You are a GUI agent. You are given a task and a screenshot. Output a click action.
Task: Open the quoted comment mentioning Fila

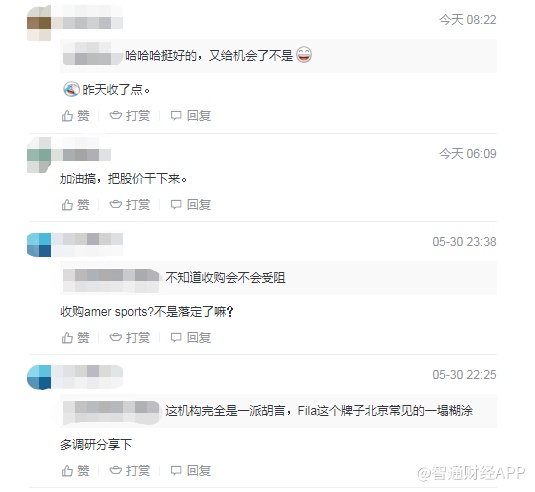278,410
